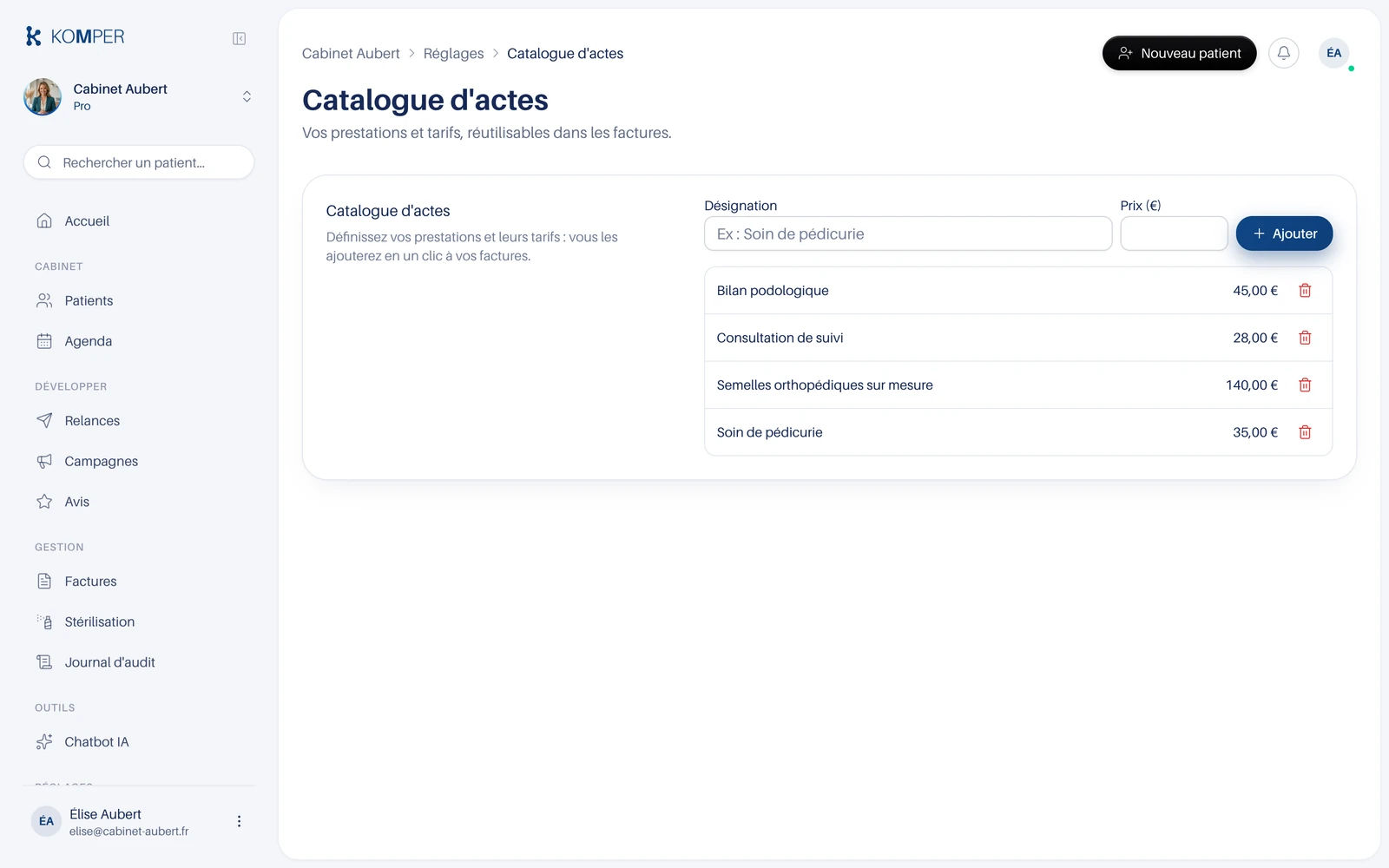The image size is (1389, 868).
Task: Click the ÉA avatar in sidebar footer
Action: tap(46, 821)
